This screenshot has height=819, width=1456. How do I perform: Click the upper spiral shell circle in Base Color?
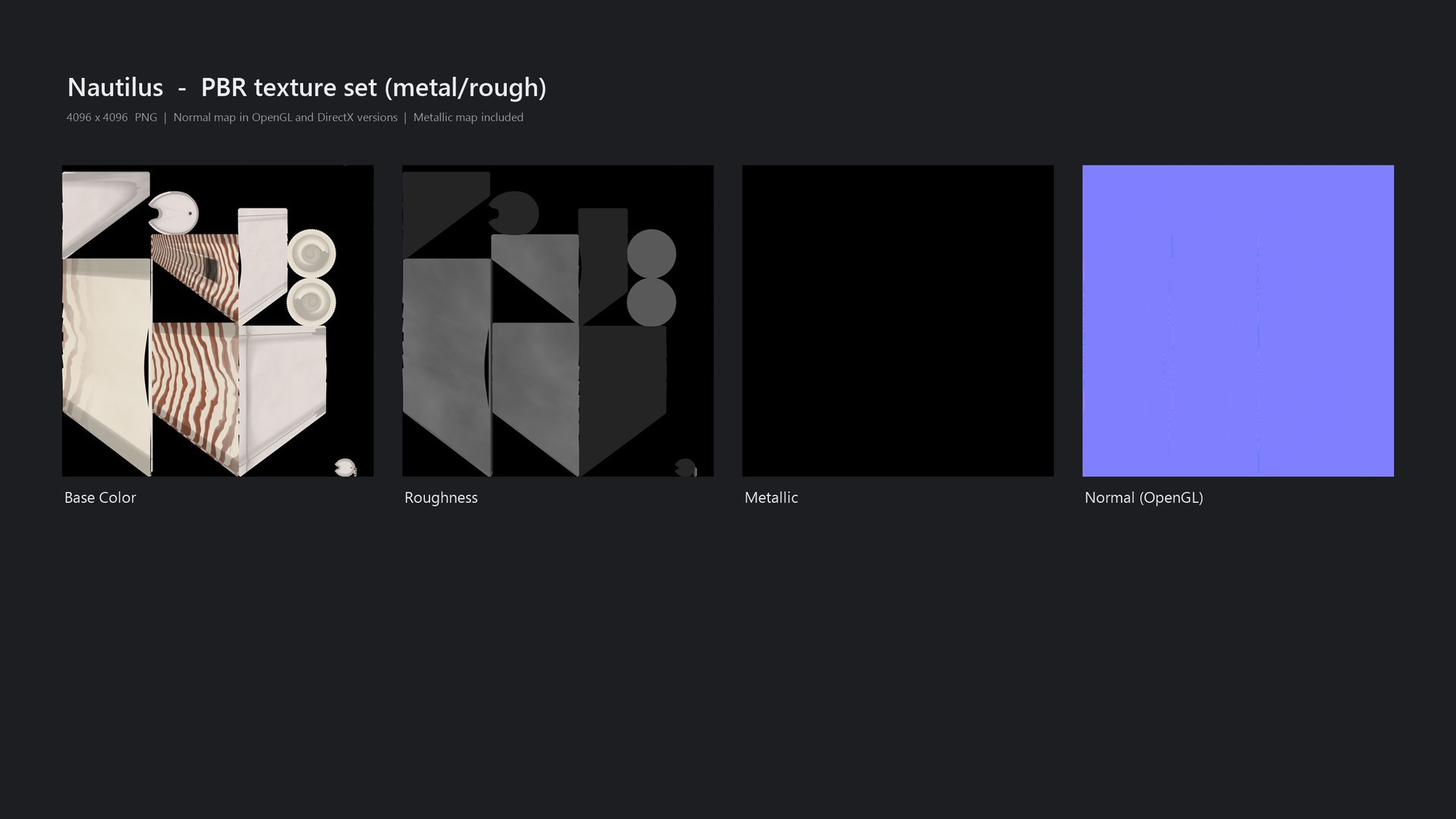[x=312, y=253]
